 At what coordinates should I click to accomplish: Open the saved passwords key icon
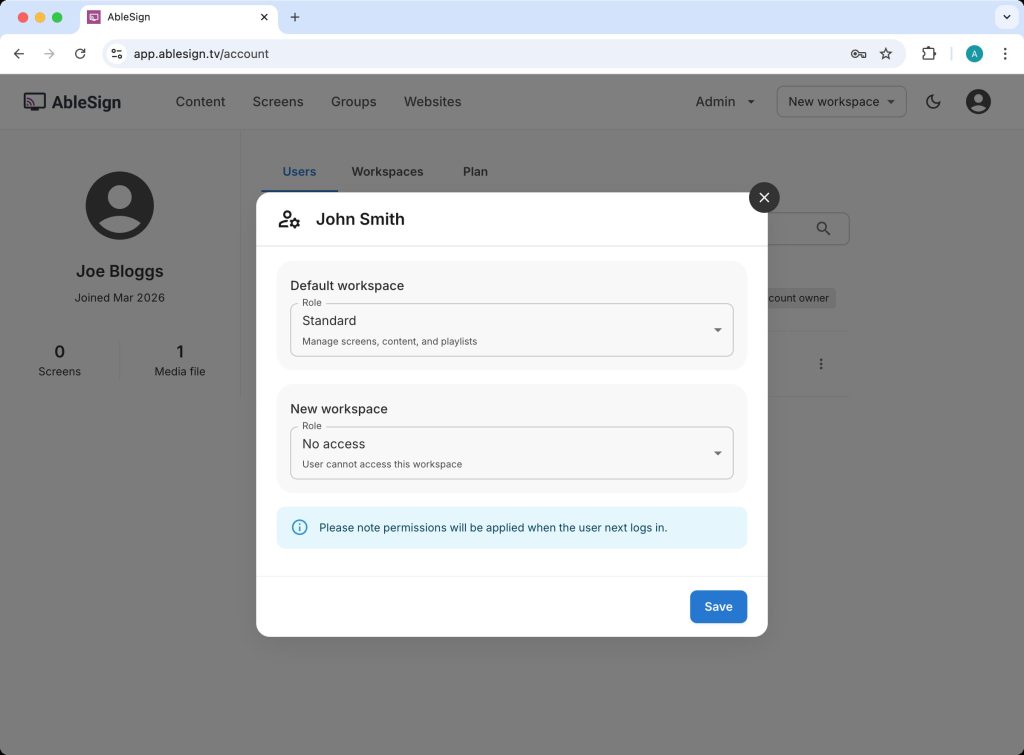coord(858,54)
